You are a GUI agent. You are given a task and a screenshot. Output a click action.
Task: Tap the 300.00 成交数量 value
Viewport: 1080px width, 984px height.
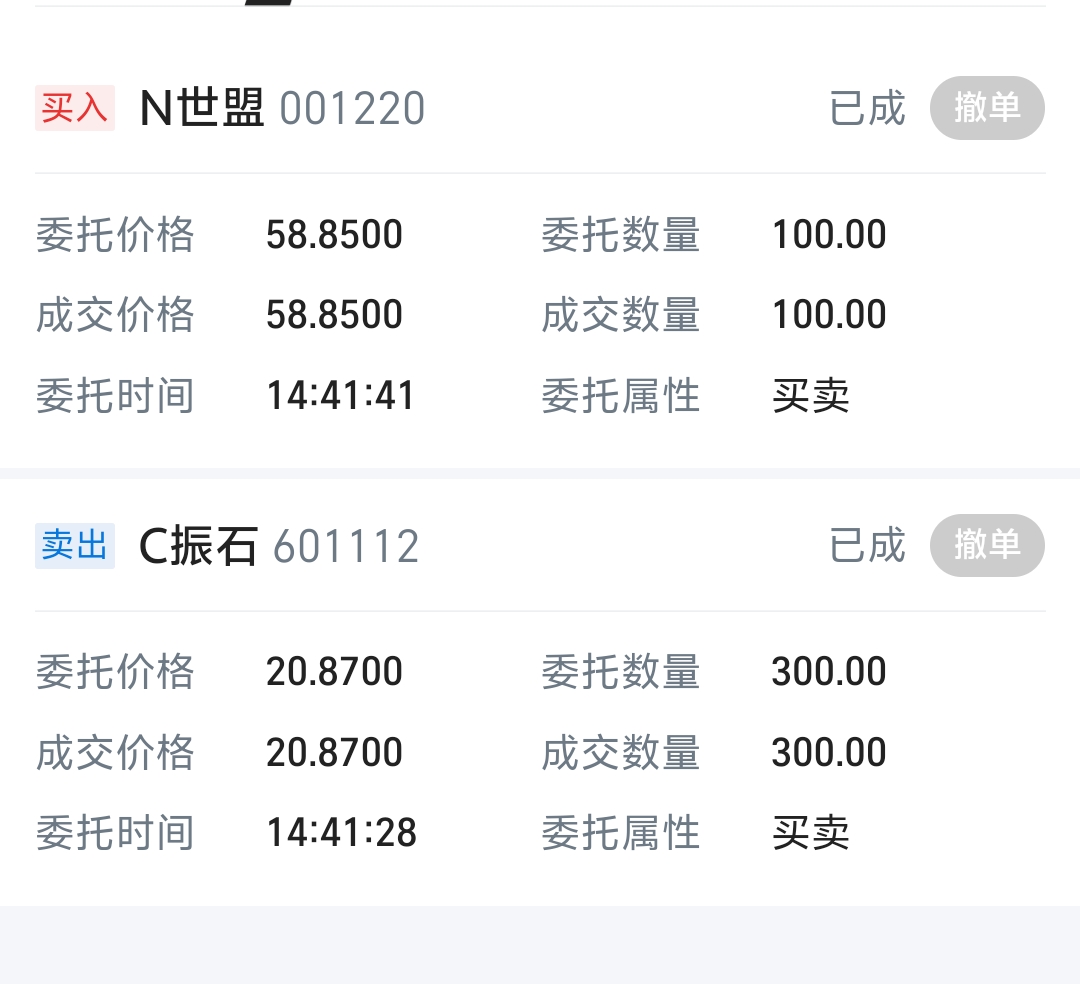829,752
